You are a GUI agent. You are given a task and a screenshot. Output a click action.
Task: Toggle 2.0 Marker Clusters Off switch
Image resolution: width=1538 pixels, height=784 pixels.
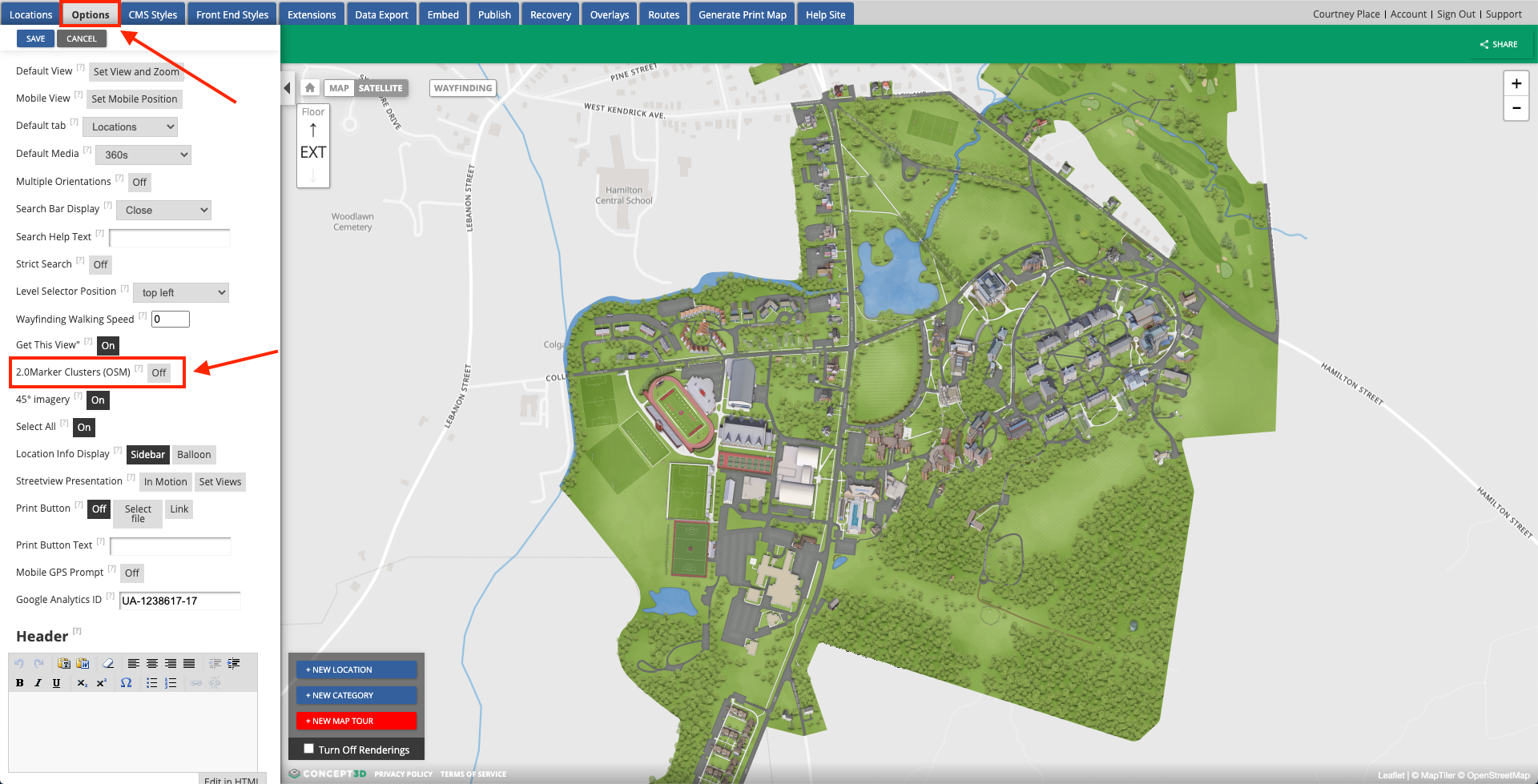[x=159, y=373]
